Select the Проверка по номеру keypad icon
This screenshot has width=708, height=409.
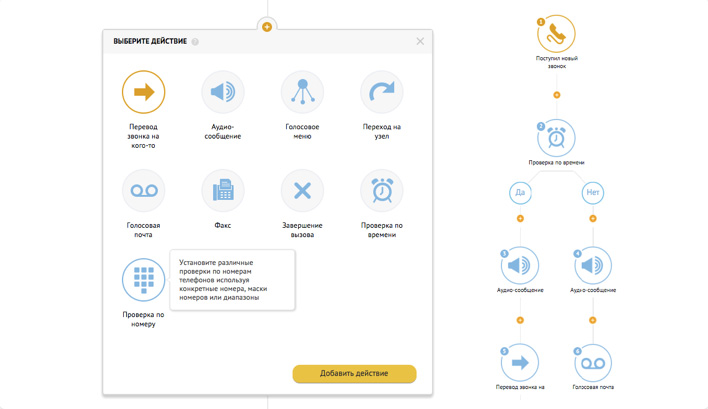click(143, 279)
